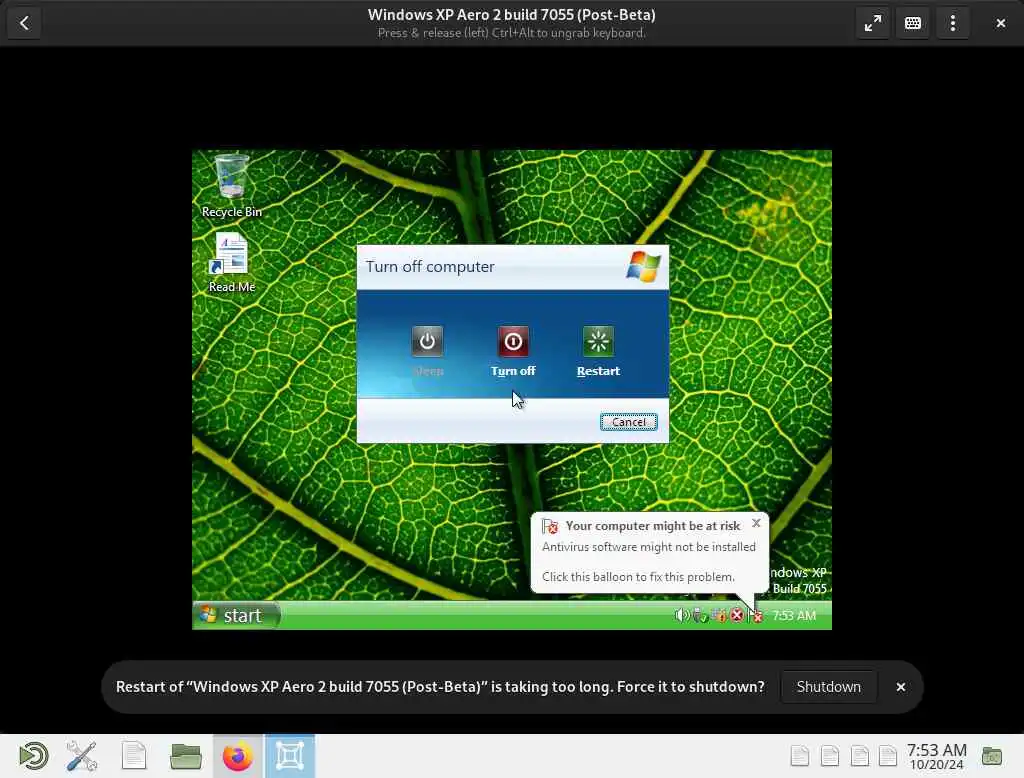The image size is (1024, 778).
Task: Click the second workspace page icon
Action: click(x=830, y=756)
